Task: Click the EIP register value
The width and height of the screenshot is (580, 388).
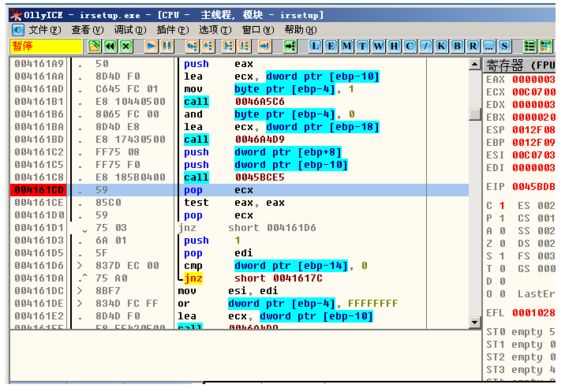Action: pyautogui.click(x=534, y=187)
